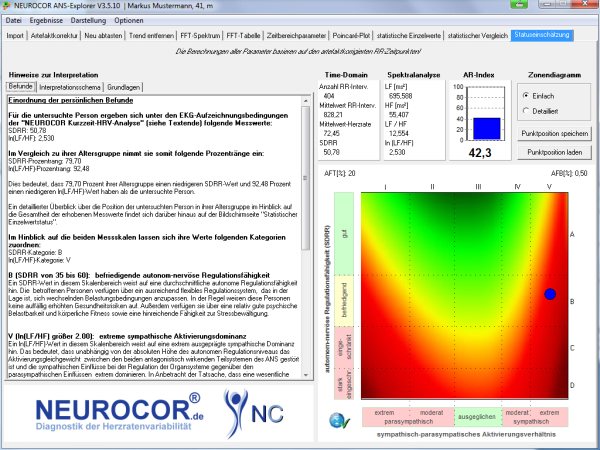The width and height of the screenshot is (600, 450).
Task: Switch to the Import tab
Action: [x=15, y=36]
